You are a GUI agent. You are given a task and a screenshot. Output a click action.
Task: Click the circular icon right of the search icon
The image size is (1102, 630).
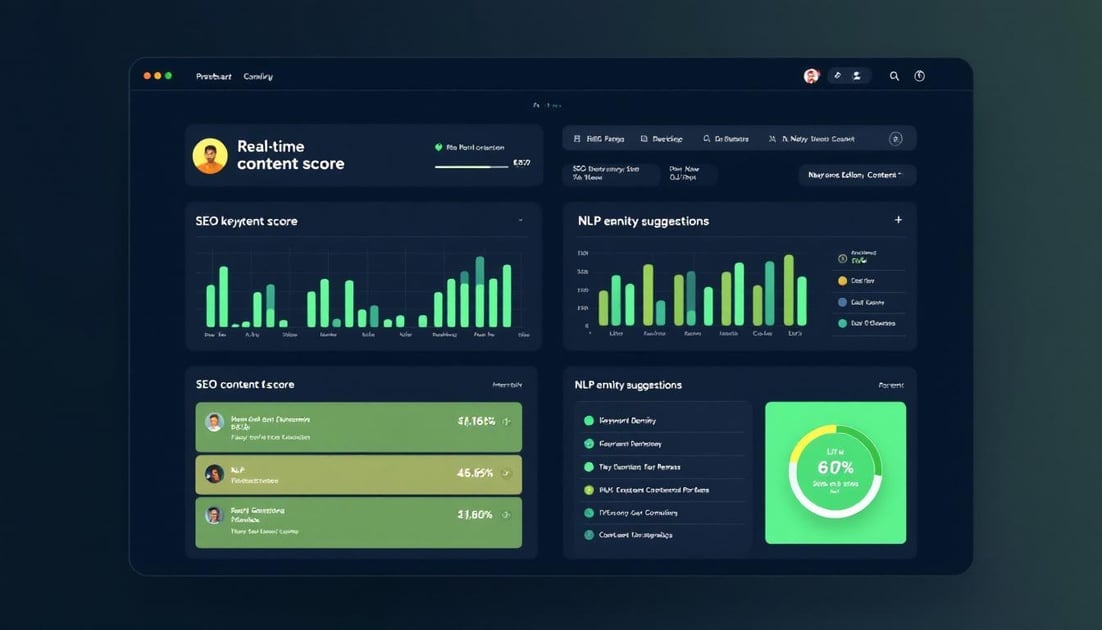920,76
